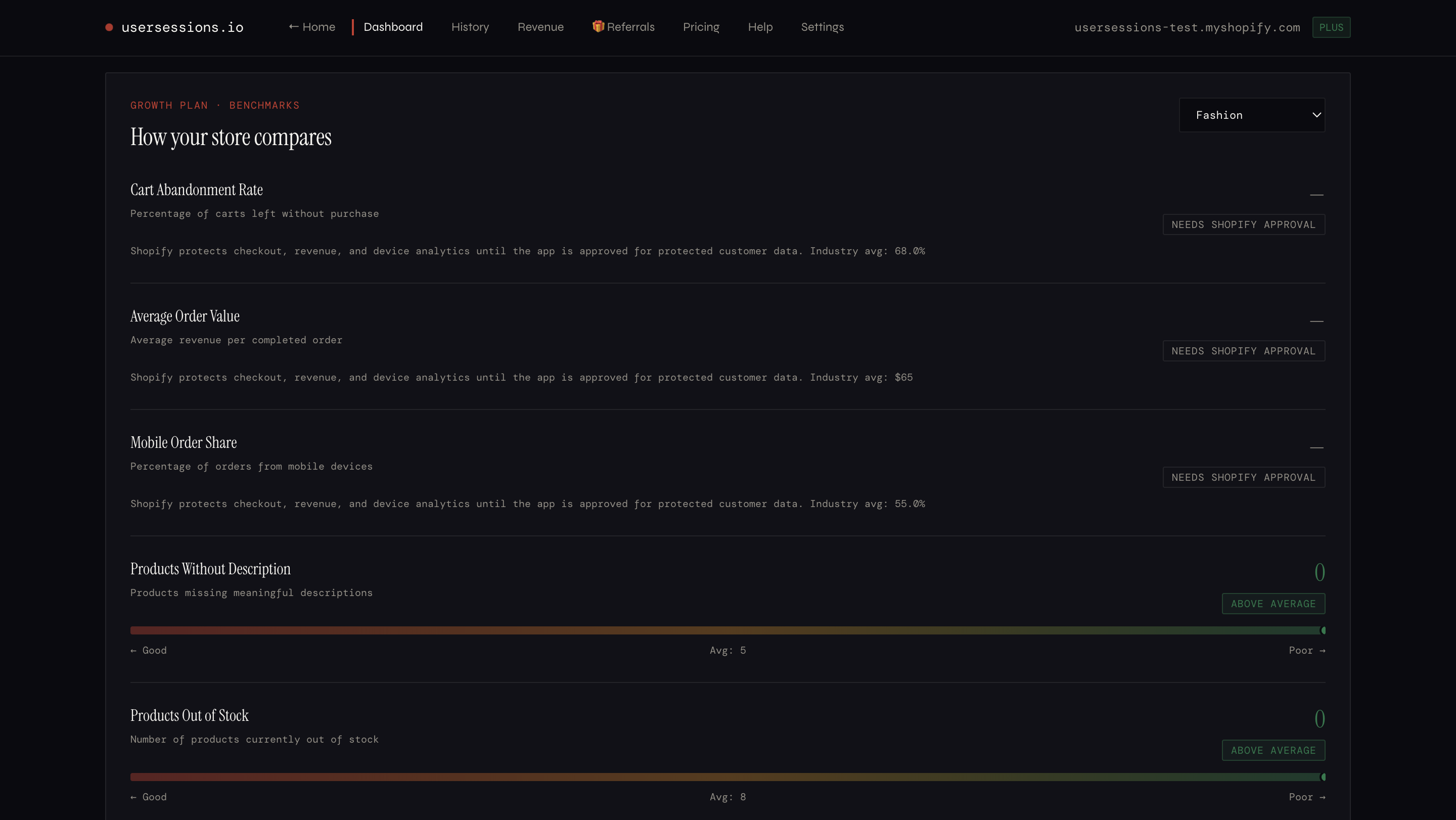Click 'Number of products currently out of stock'
Screen dimensions: 1456x820
coord(254,740)
